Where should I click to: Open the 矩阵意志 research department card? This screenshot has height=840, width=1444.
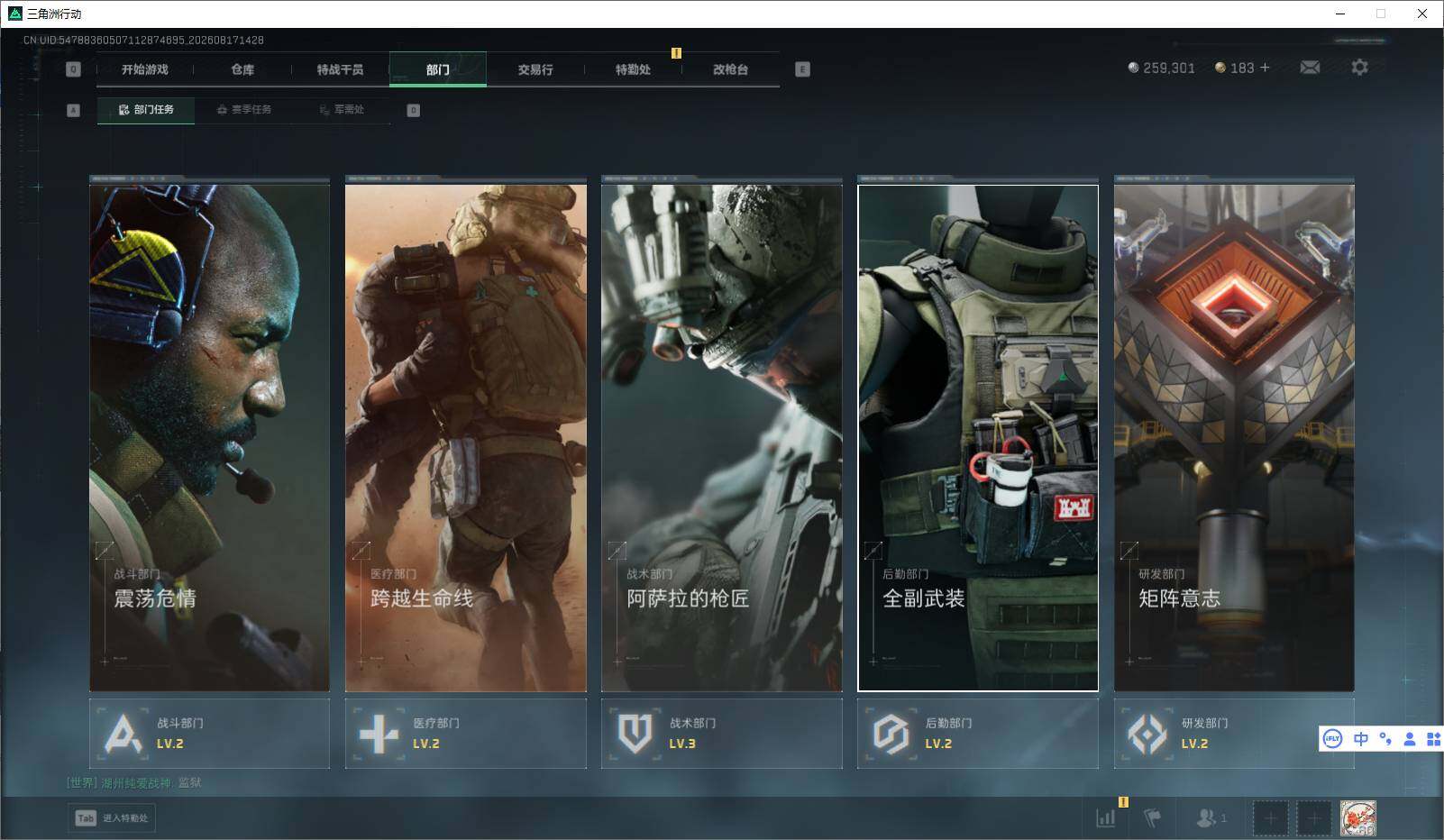pyautogui.click(x=1234, y=438)
